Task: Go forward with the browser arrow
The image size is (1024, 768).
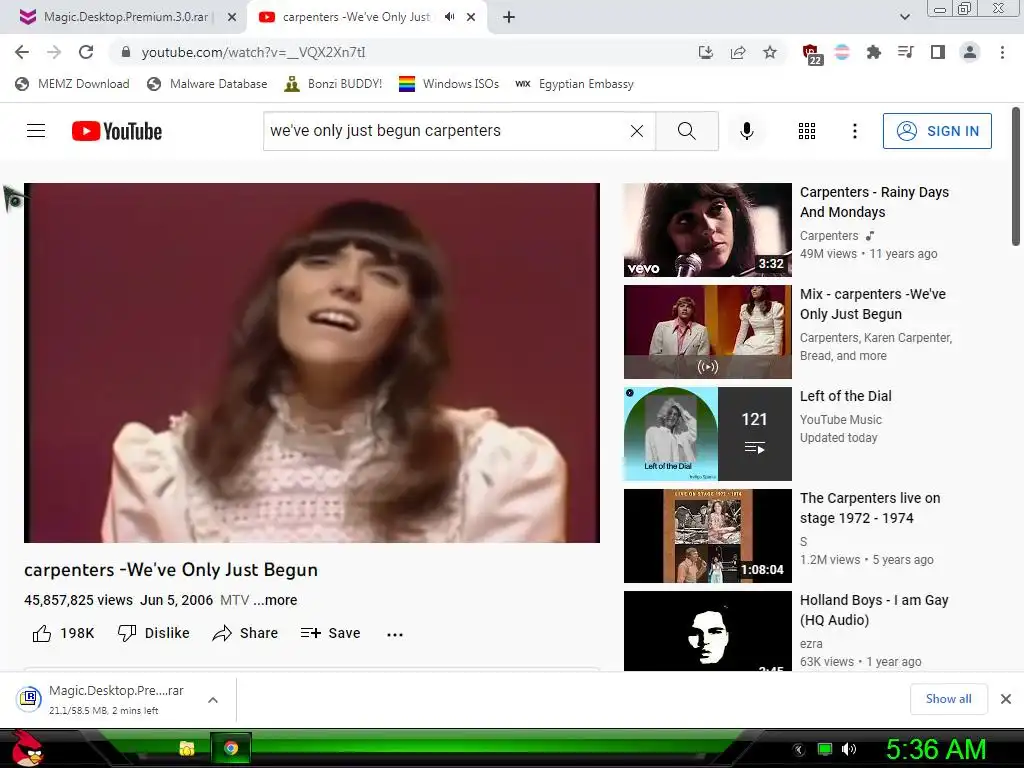Action: pos(54,52)
